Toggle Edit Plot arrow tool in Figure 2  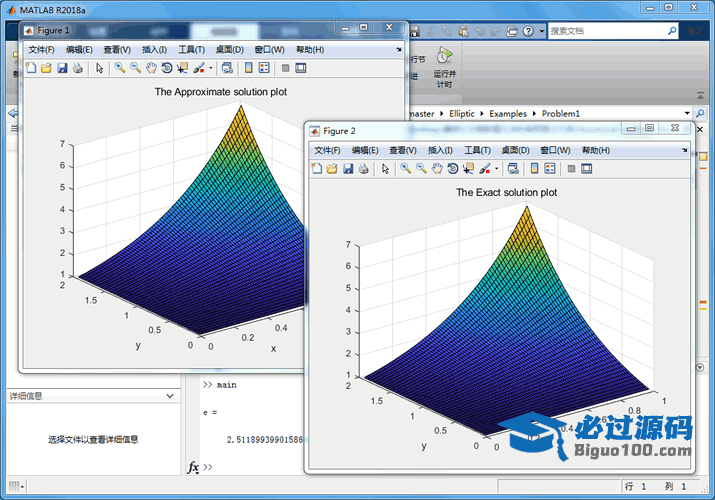coord(385,169)
